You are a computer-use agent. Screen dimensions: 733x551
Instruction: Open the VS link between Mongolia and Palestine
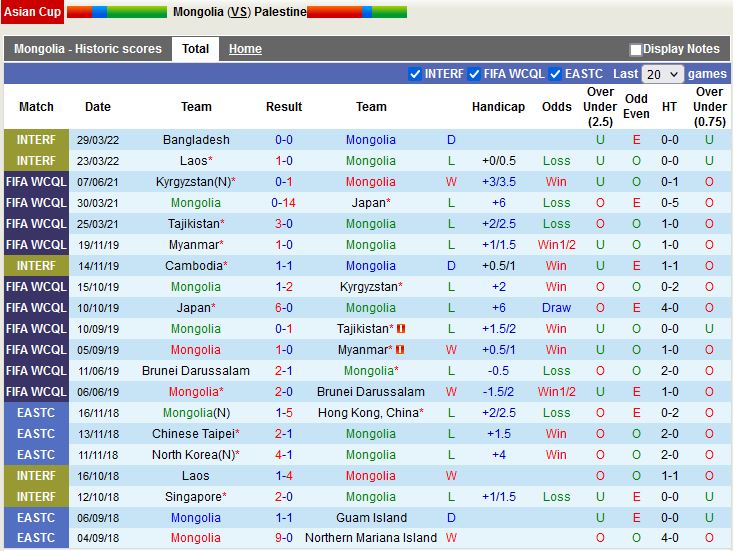click(238, 12)
